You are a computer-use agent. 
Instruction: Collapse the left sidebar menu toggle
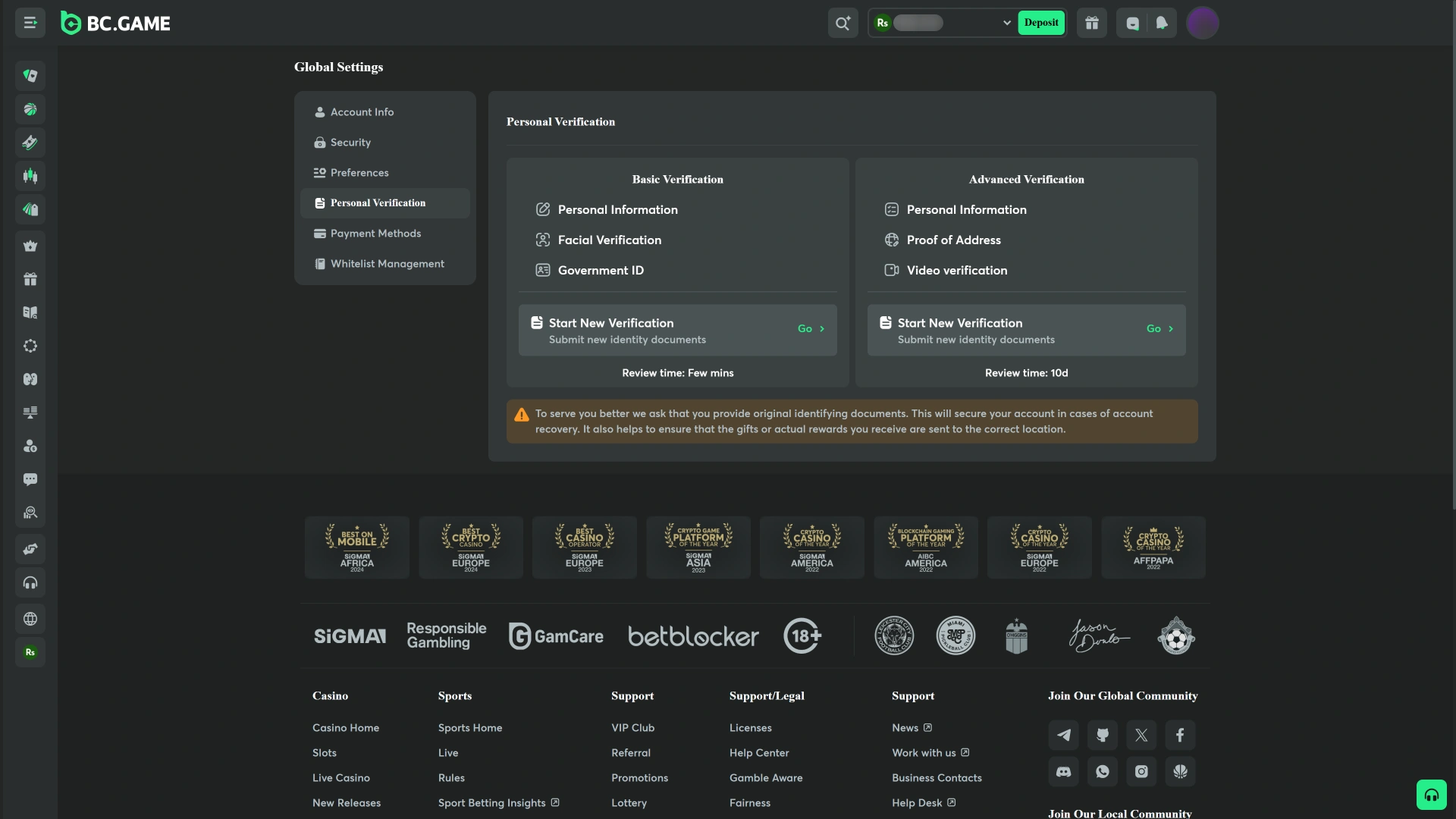[30, 23]
